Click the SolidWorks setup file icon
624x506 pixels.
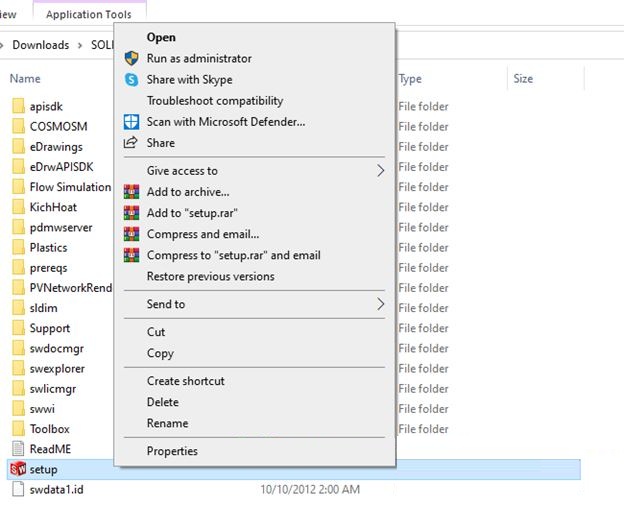pyautogui.click(x=18, y=469)
